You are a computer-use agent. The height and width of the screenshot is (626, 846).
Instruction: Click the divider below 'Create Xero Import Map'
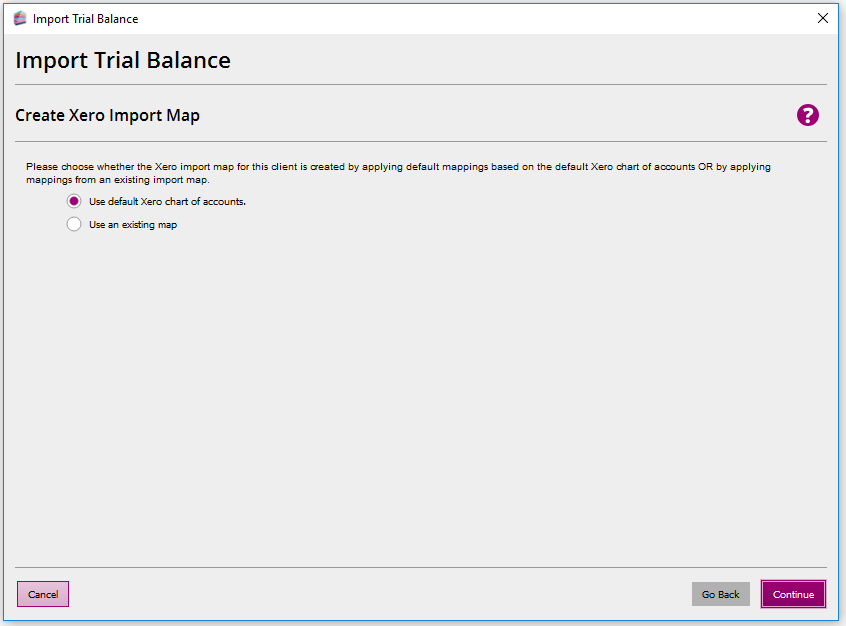420,142
